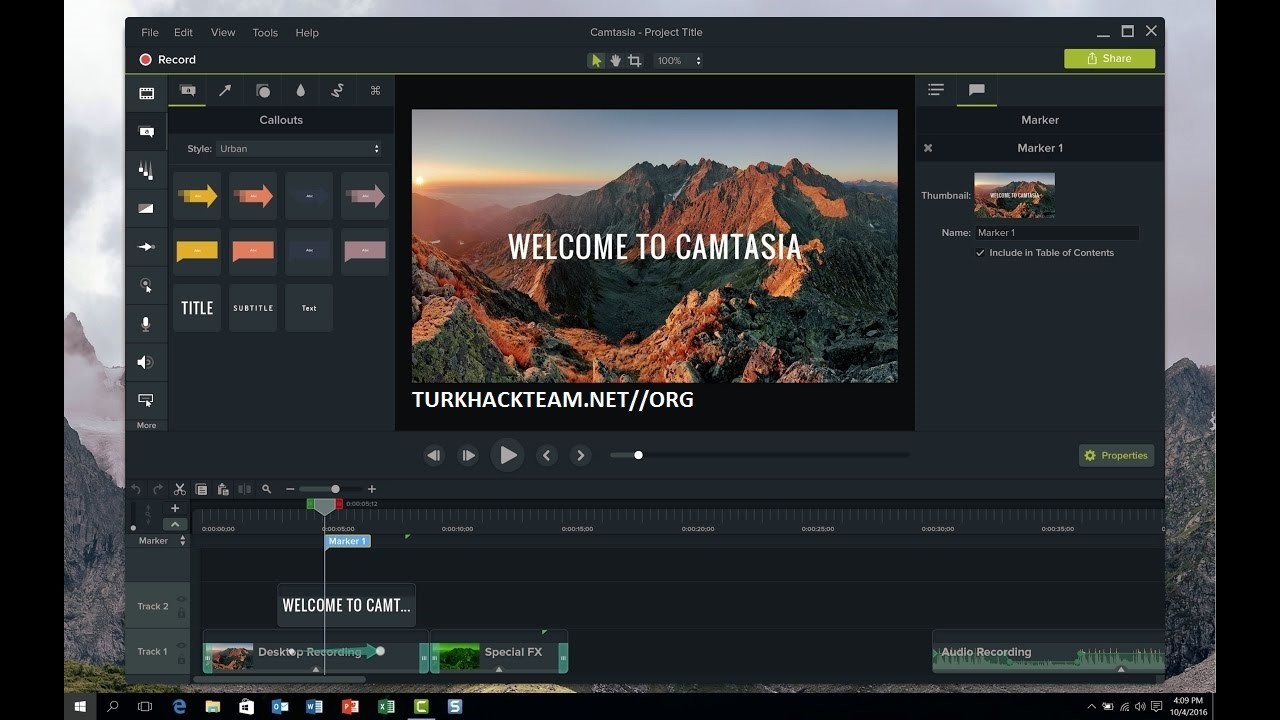
Task: Switch to the Sketch motion tab
Action: click(x=338, y=90)
